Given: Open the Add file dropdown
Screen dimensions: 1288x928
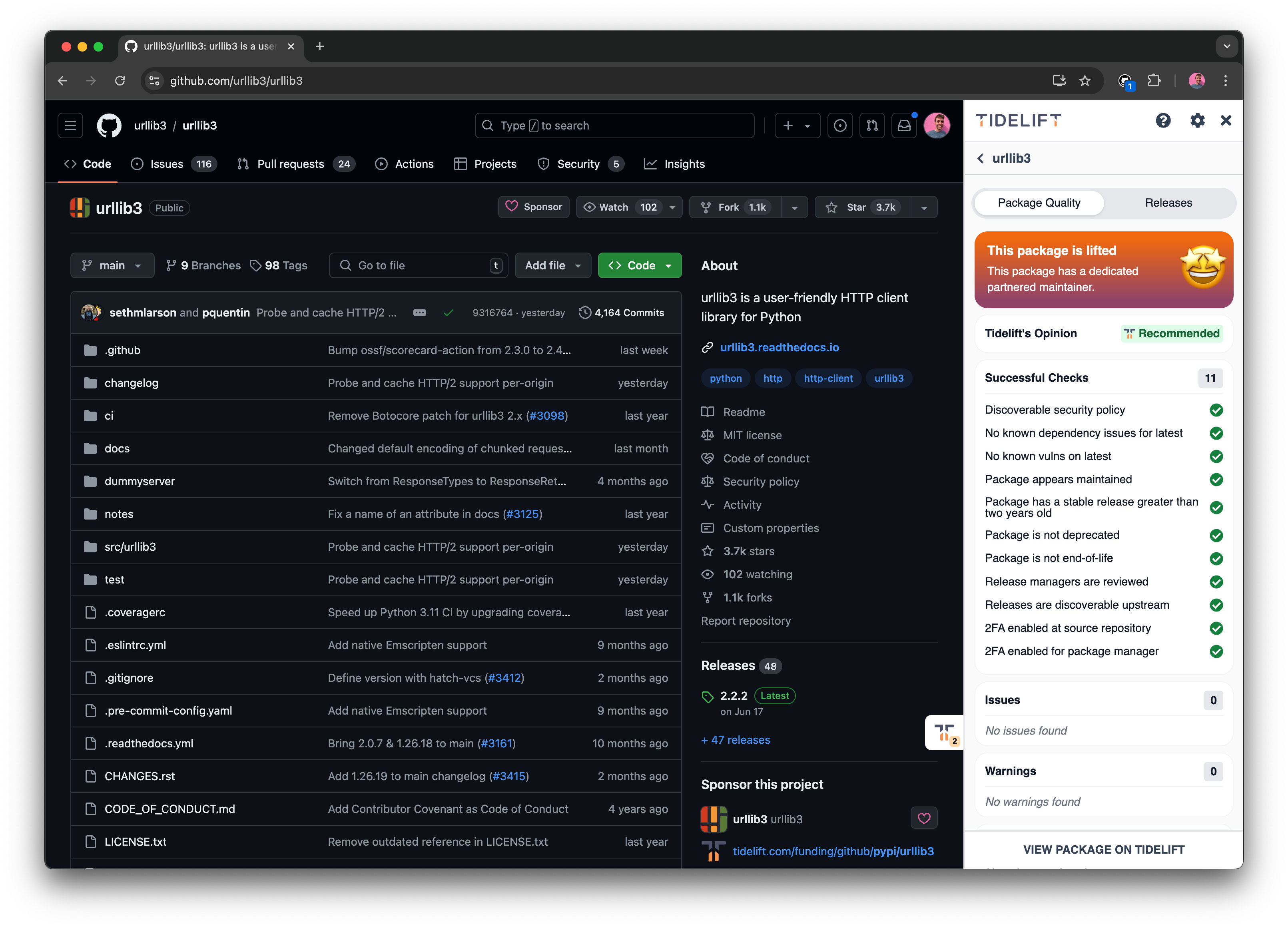Looking at the screenshot, I should (552, 265).
